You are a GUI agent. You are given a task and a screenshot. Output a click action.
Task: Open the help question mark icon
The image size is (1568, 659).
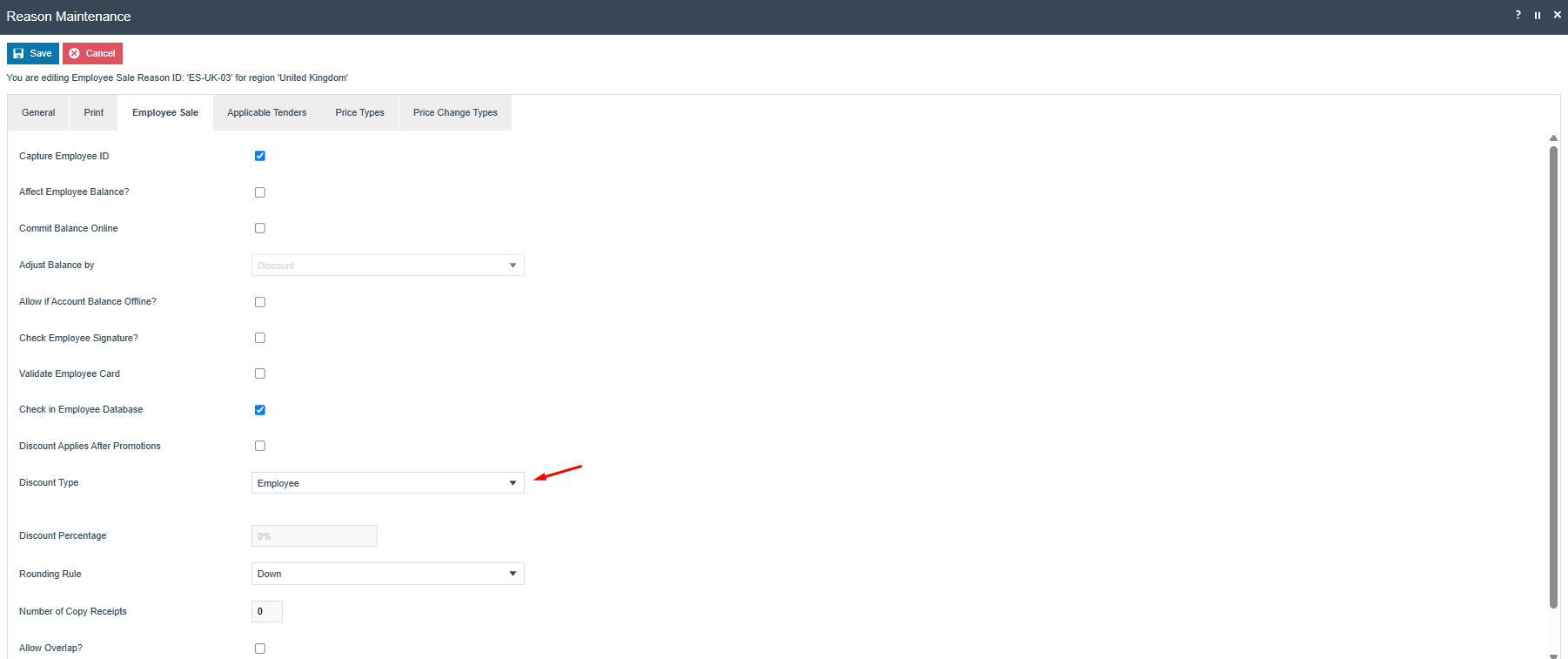pyautogui.click(x=1518, y=15)
